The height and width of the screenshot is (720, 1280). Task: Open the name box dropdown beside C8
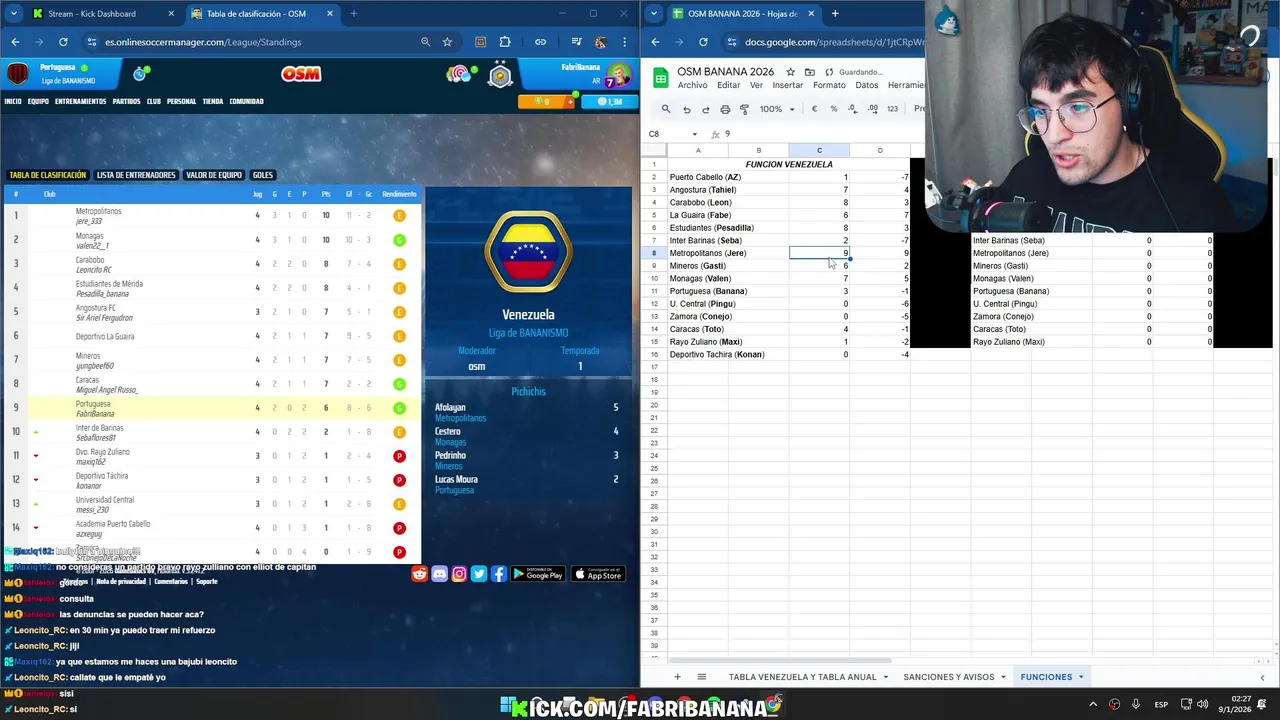coord(695,134)
